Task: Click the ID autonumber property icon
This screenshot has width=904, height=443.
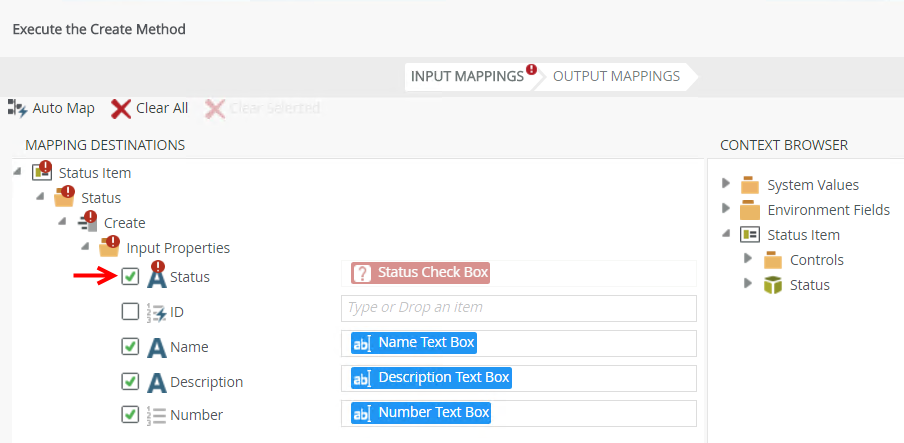Action: point(156,312)
